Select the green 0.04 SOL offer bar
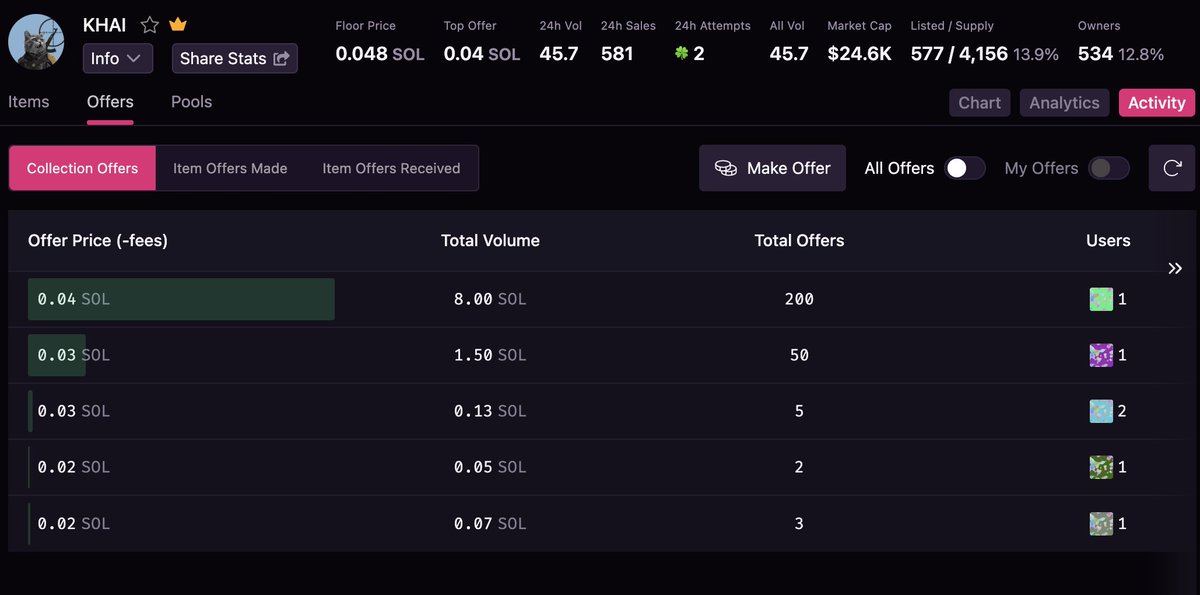 (181, 299)
